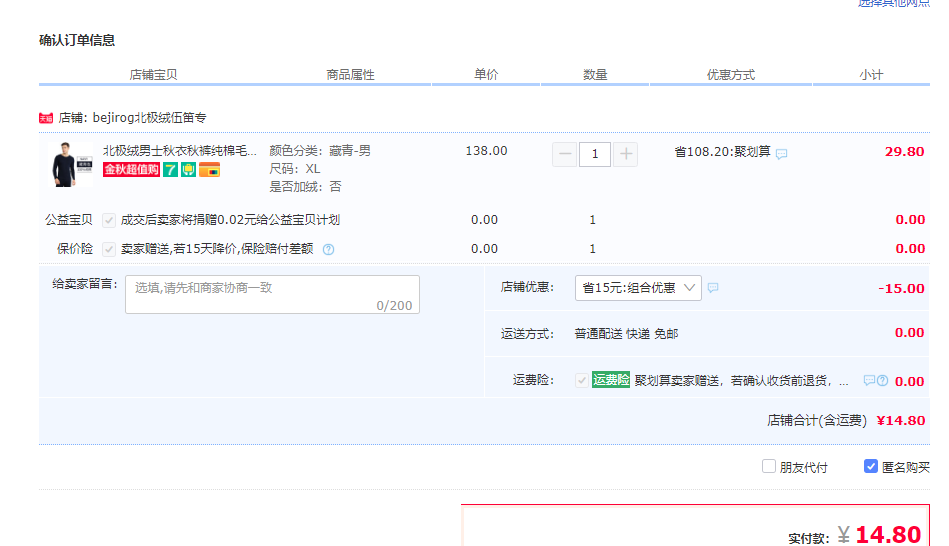Image resolution: width=949 pixels, height=546 pixels.
Task: Increase quantity with the plus button
Action: click(x=626, y=154)
